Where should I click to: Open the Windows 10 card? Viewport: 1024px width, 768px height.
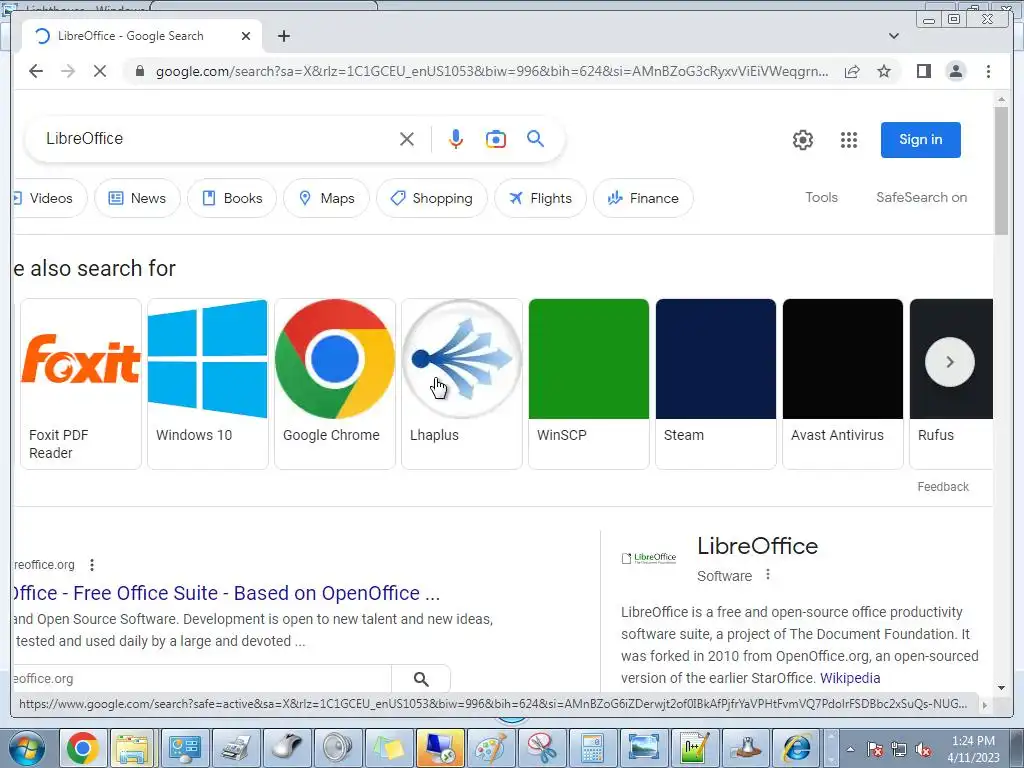coord(208,384)
